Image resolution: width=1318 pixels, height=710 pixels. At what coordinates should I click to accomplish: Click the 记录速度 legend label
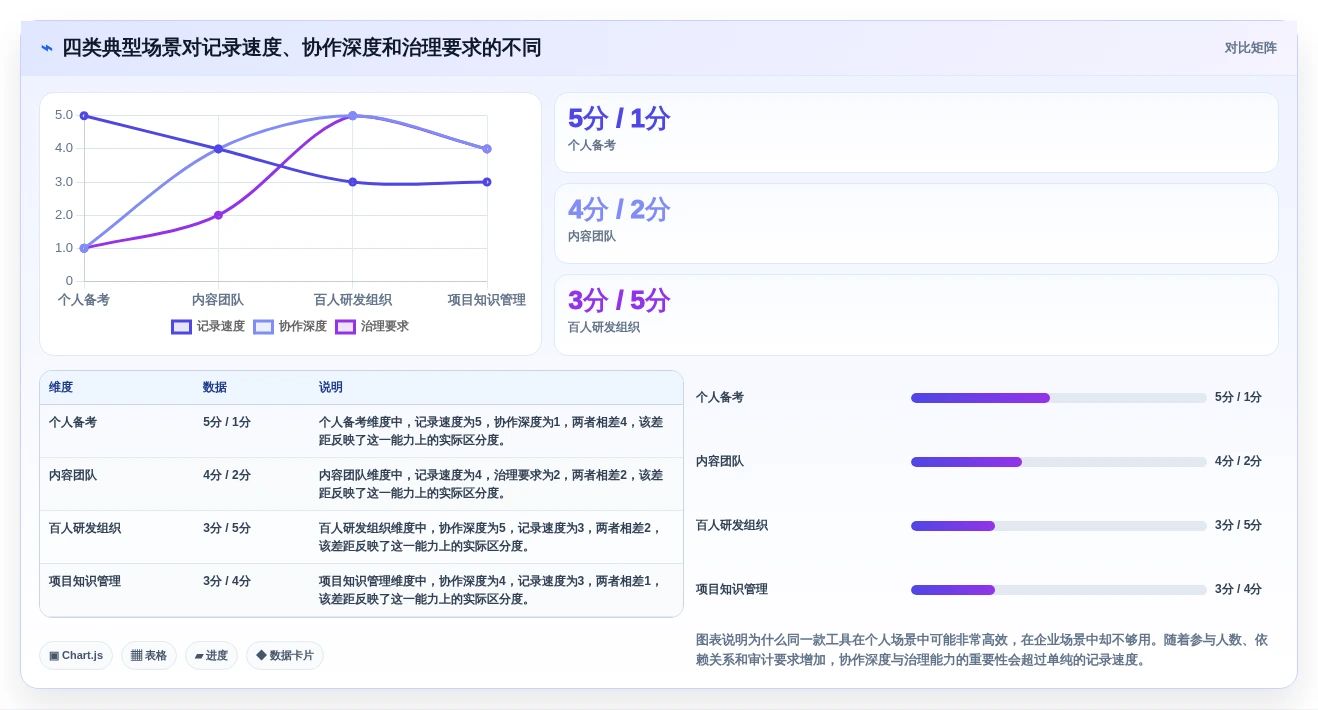220,326
